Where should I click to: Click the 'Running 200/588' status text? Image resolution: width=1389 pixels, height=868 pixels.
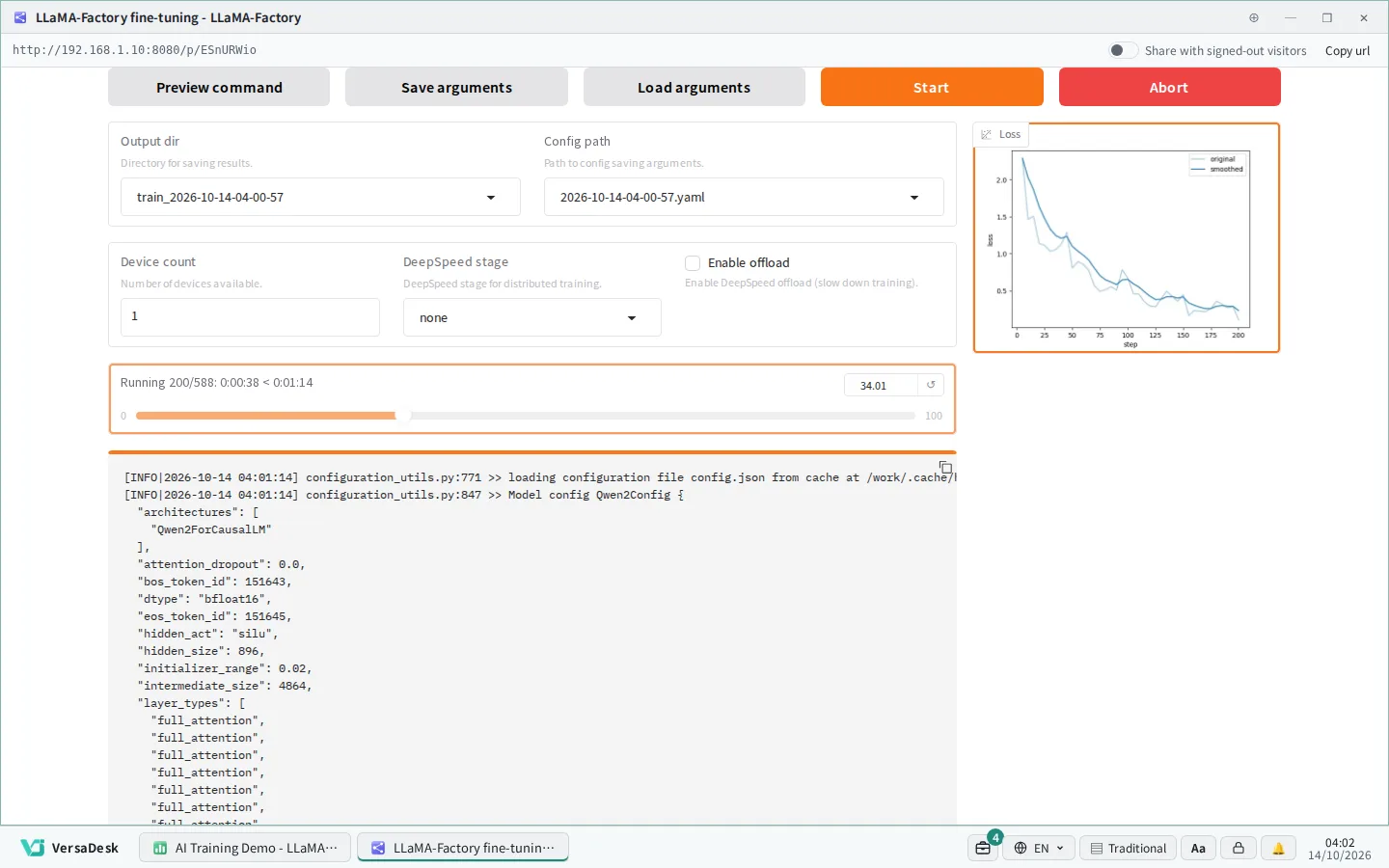[216, 383]
